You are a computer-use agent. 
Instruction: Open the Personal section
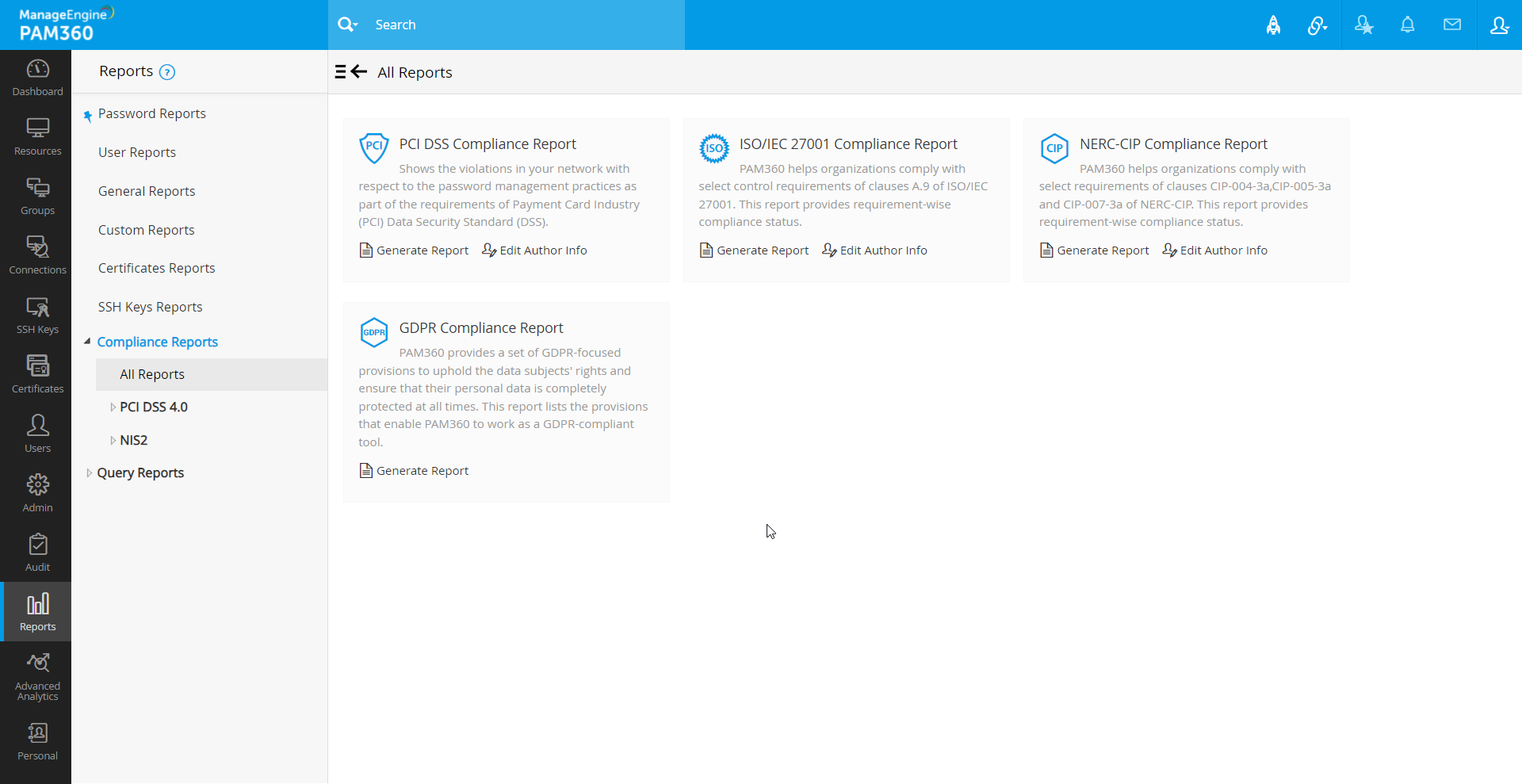(x=37, y=743)
